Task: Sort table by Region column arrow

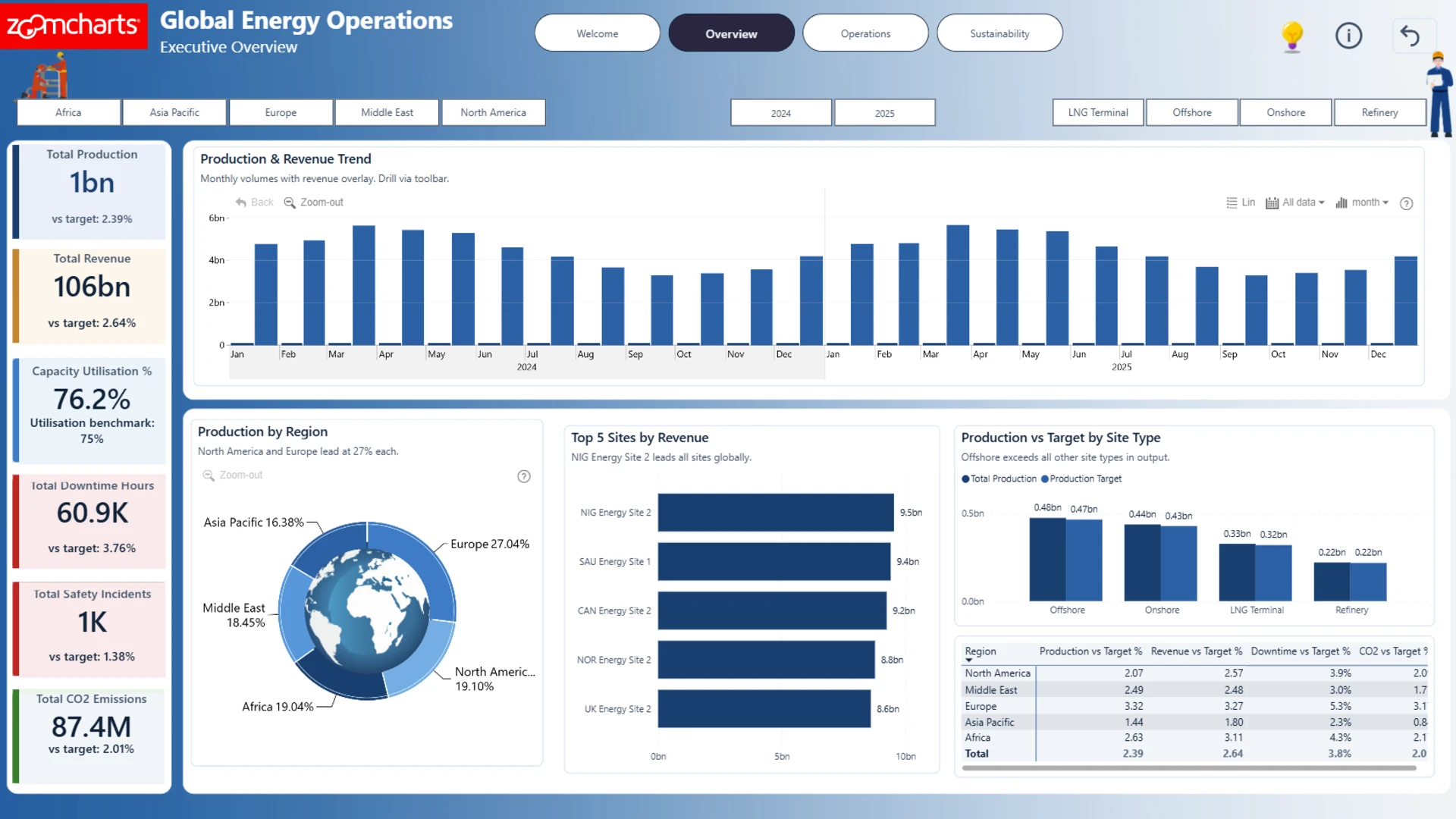Action: 968,661
